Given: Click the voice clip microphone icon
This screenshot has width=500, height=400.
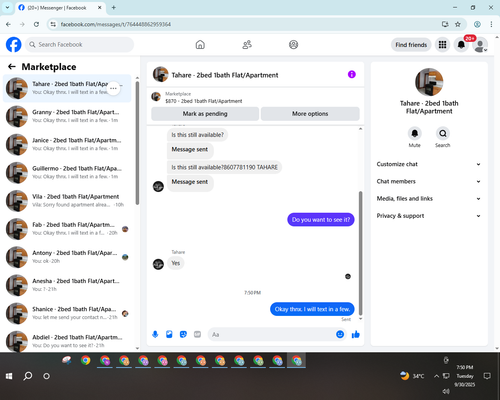Looking at the screenshot, I should tap(155, 334).
